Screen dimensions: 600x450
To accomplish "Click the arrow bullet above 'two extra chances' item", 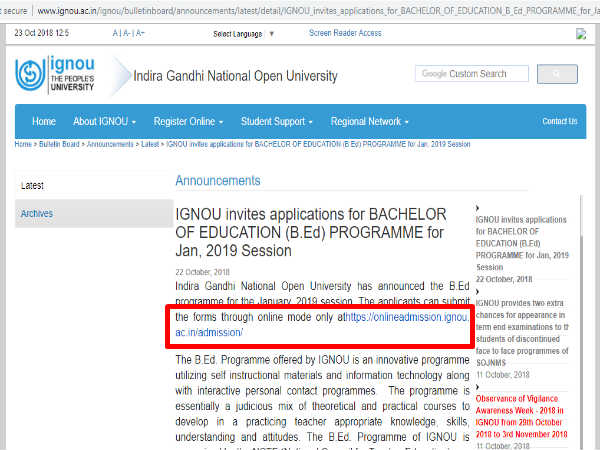I will 477,292.
